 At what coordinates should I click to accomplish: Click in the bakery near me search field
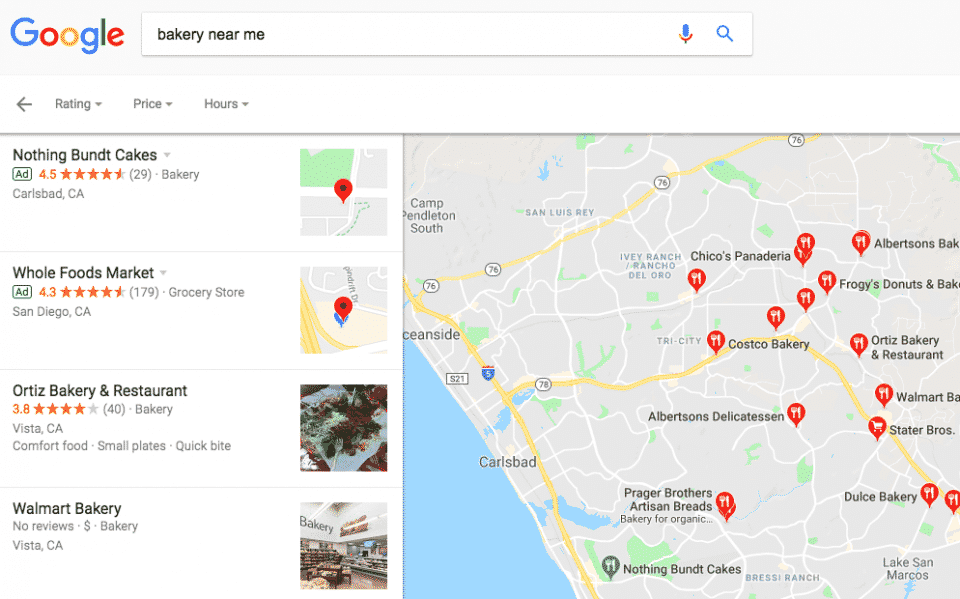(x=404, y=34)
